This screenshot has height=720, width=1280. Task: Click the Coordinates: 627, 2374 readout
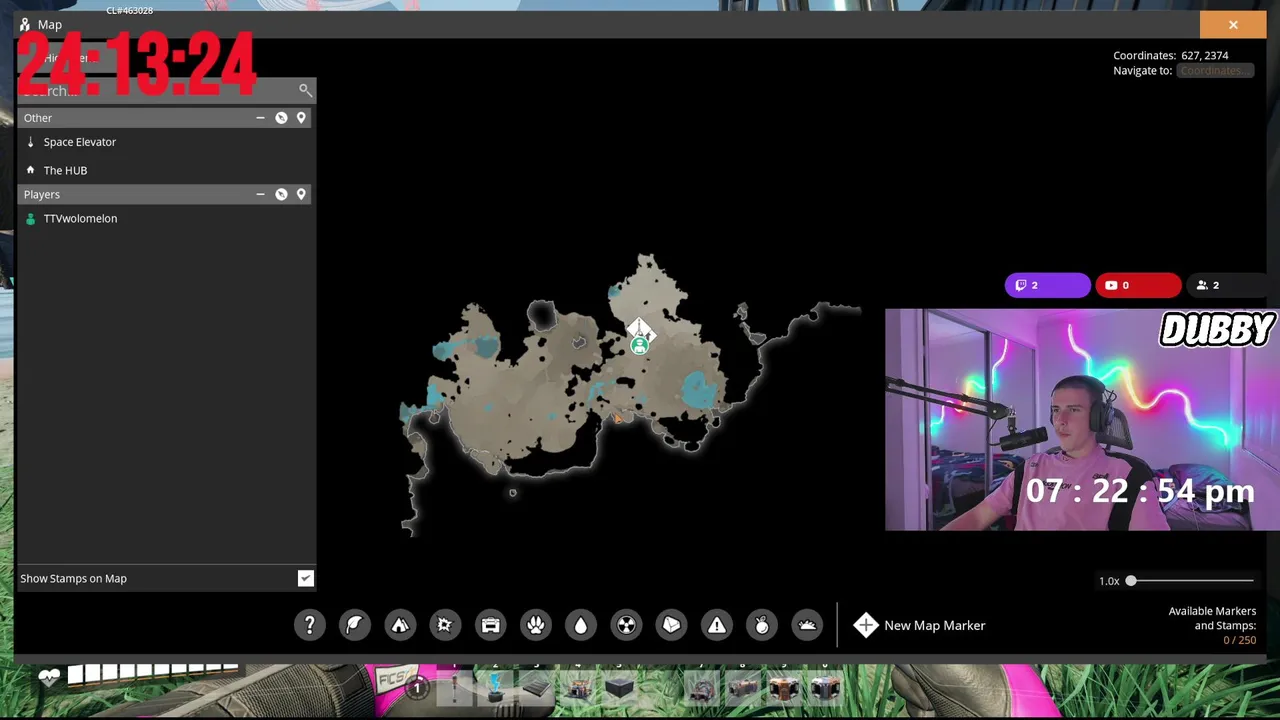[1171, 56]
